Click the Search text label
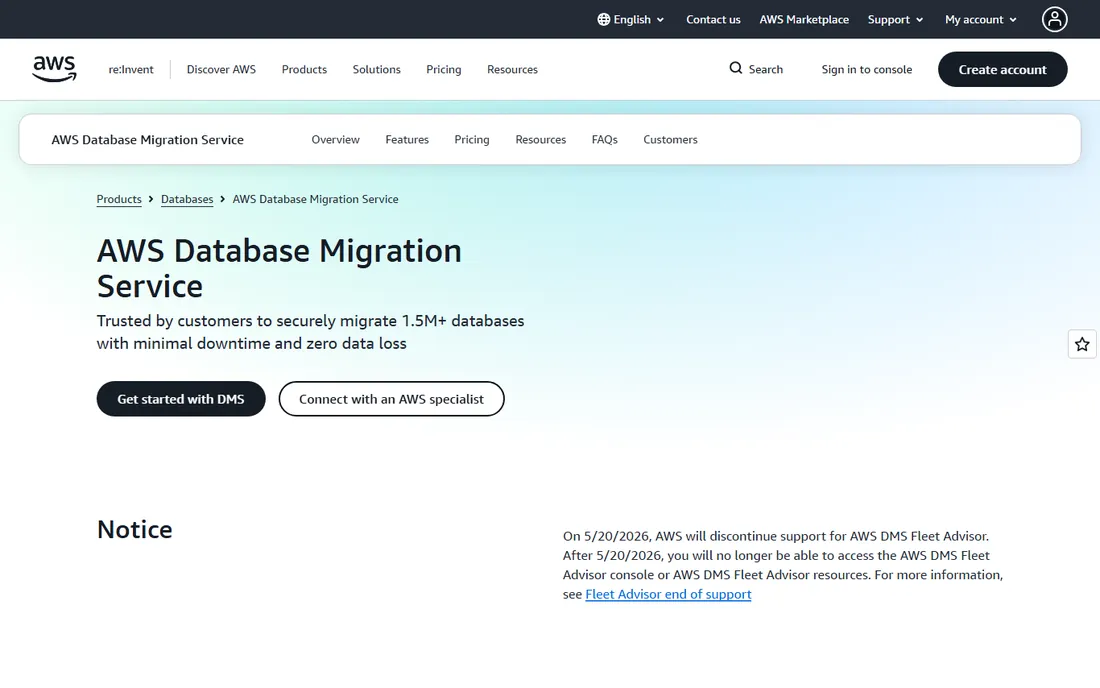Image resolution: width=1100 pixels, height=688 pixels. tap(765, 69)
